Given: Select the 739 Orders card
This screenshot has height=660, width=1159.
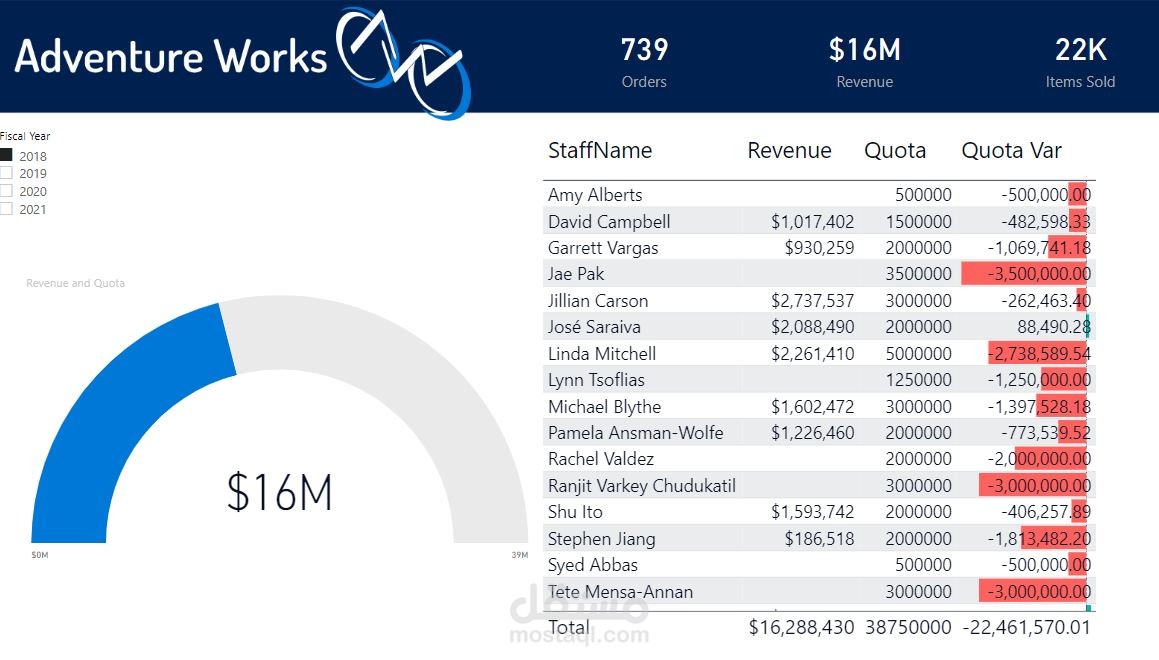Looking at the screenshot, I should [644, 62].
